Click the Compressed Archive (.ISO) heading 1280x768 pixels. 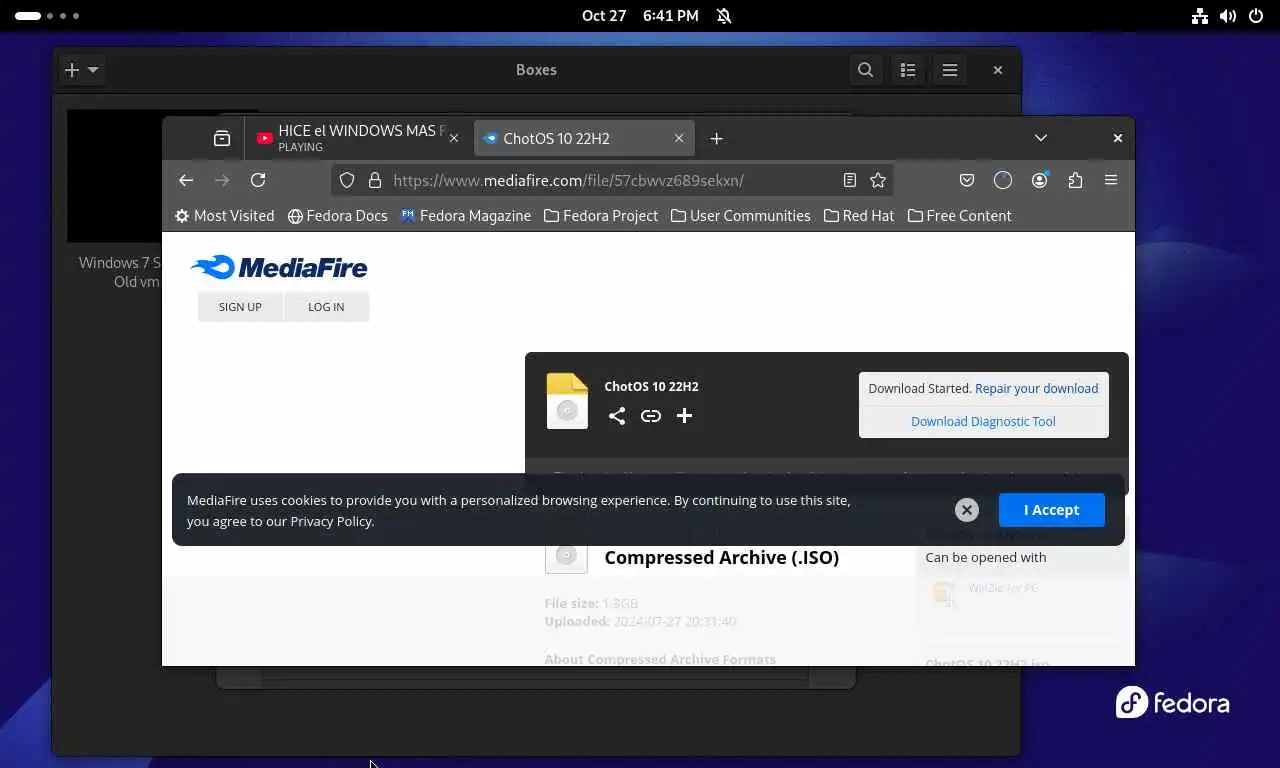coord(722,557)
